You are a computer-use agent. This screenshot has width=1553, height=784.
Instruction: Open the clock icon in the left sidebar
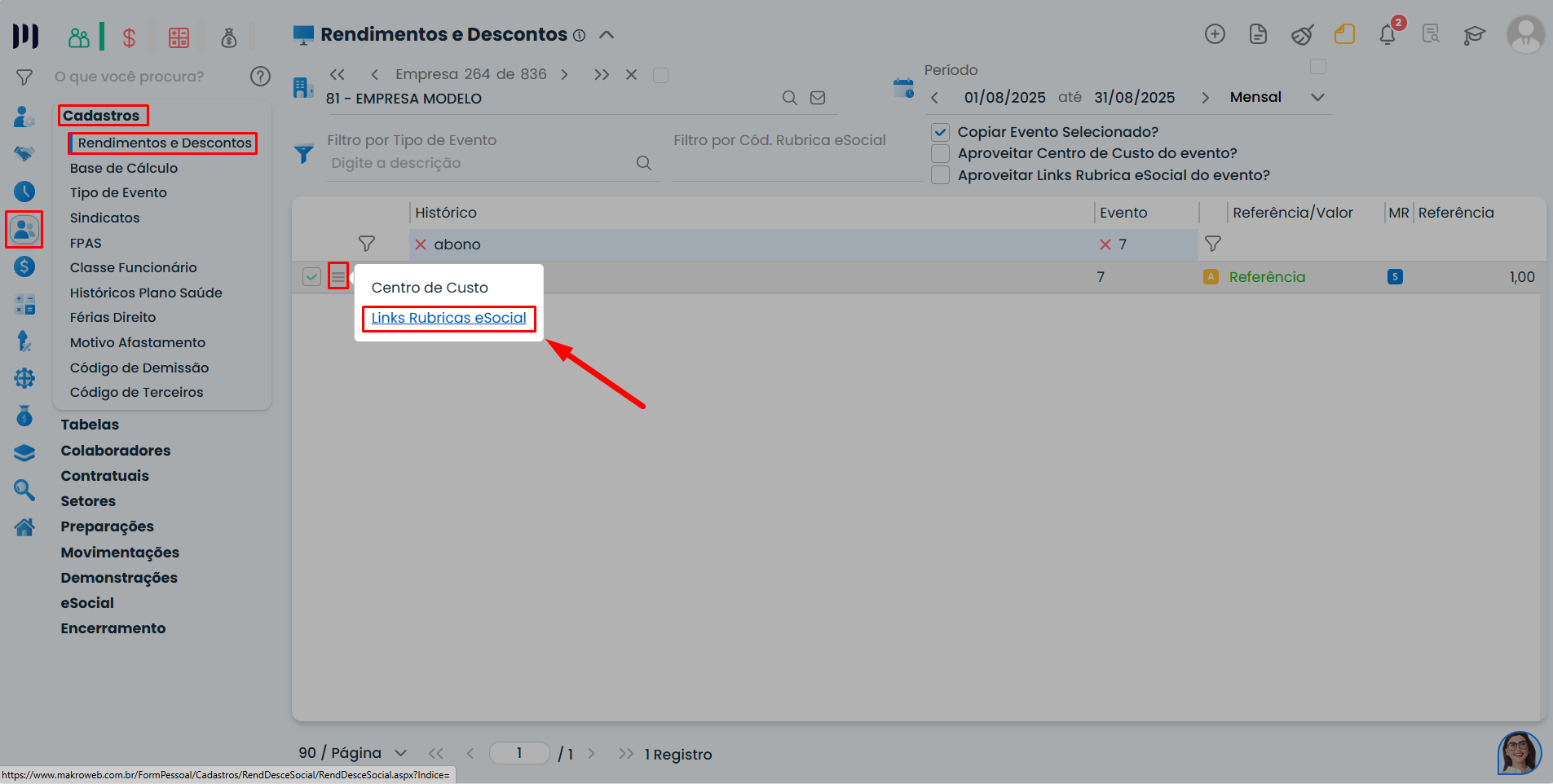point(24,192)
